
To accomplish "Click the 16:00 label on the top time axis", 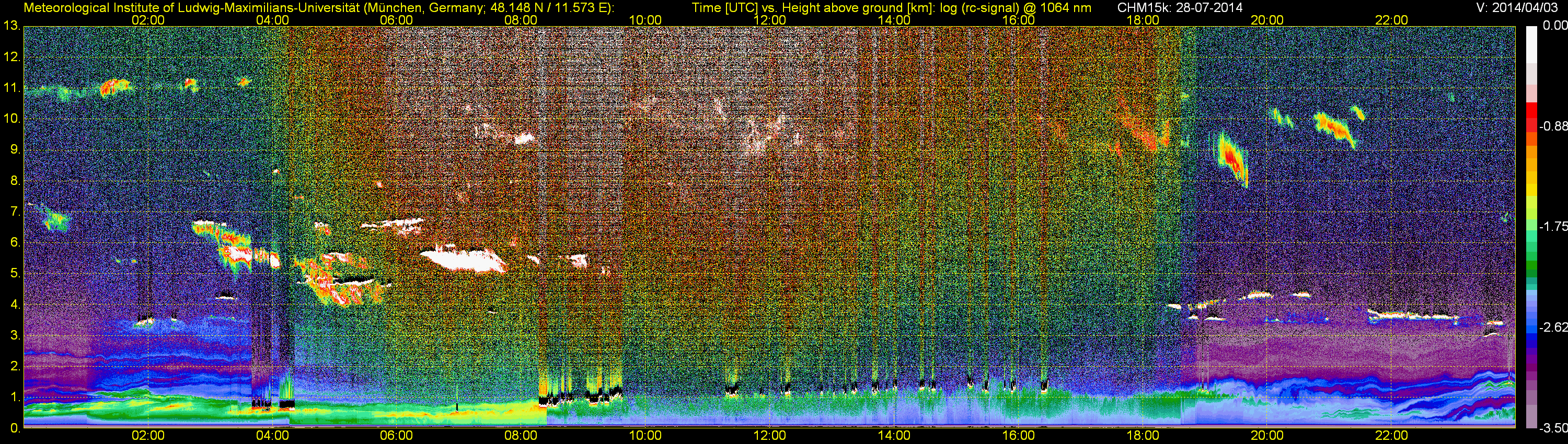I will [1018, 20].
